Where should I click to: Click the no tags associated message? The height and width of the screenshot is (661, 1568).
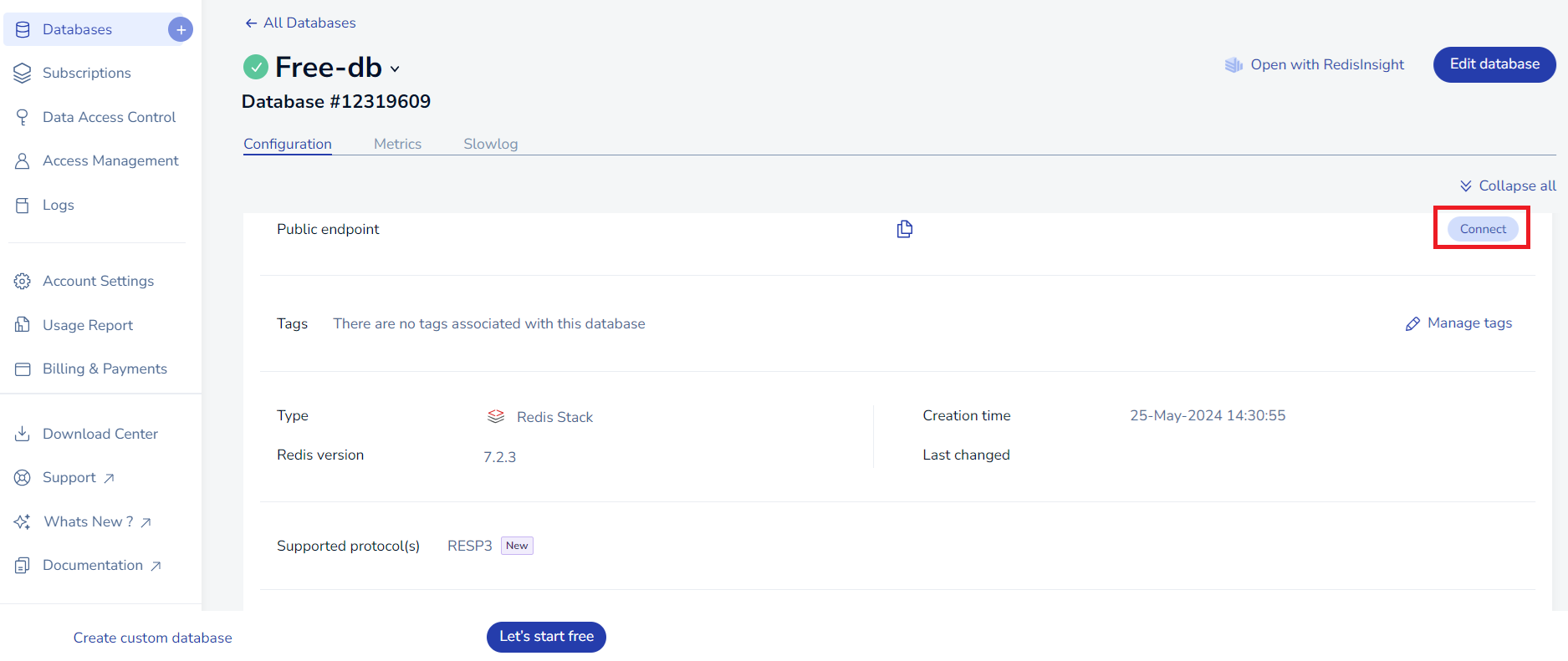click(489, 323)
